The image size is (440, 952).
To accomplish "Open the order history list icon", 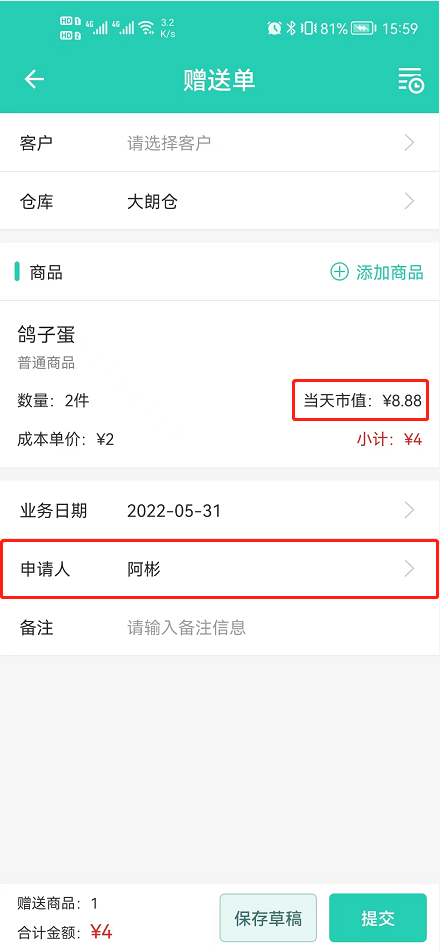I will pyautogui.click(x=411, y=80).
